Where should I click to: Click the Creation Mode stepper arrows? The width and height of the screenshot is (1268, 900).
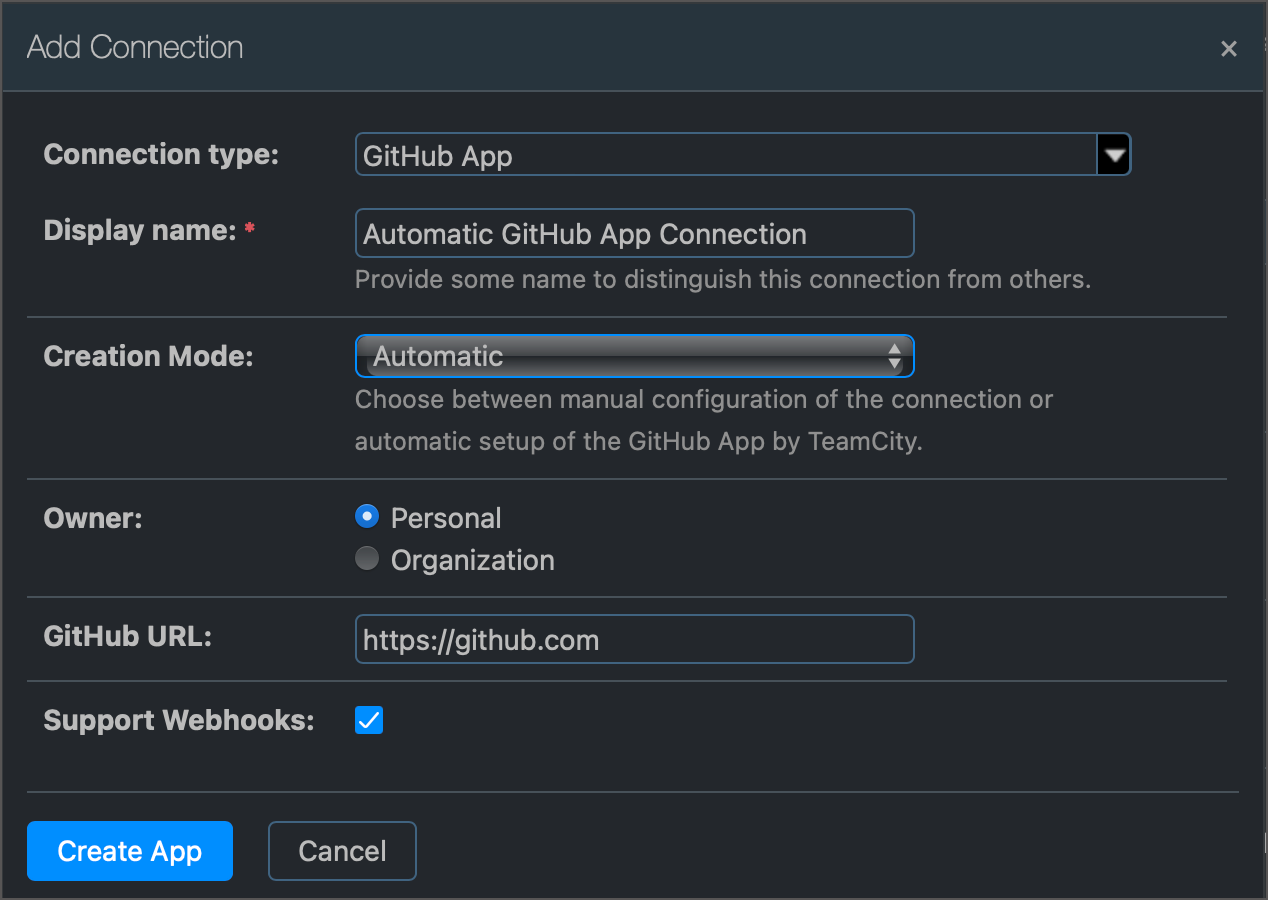pos(895,356)
